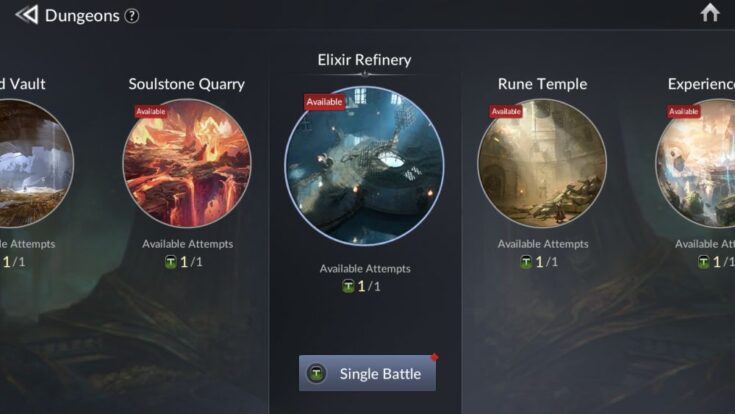Click the Soulstone Quarry title
This screenshot has width=735, height=414.
click(x=187, y=84)
